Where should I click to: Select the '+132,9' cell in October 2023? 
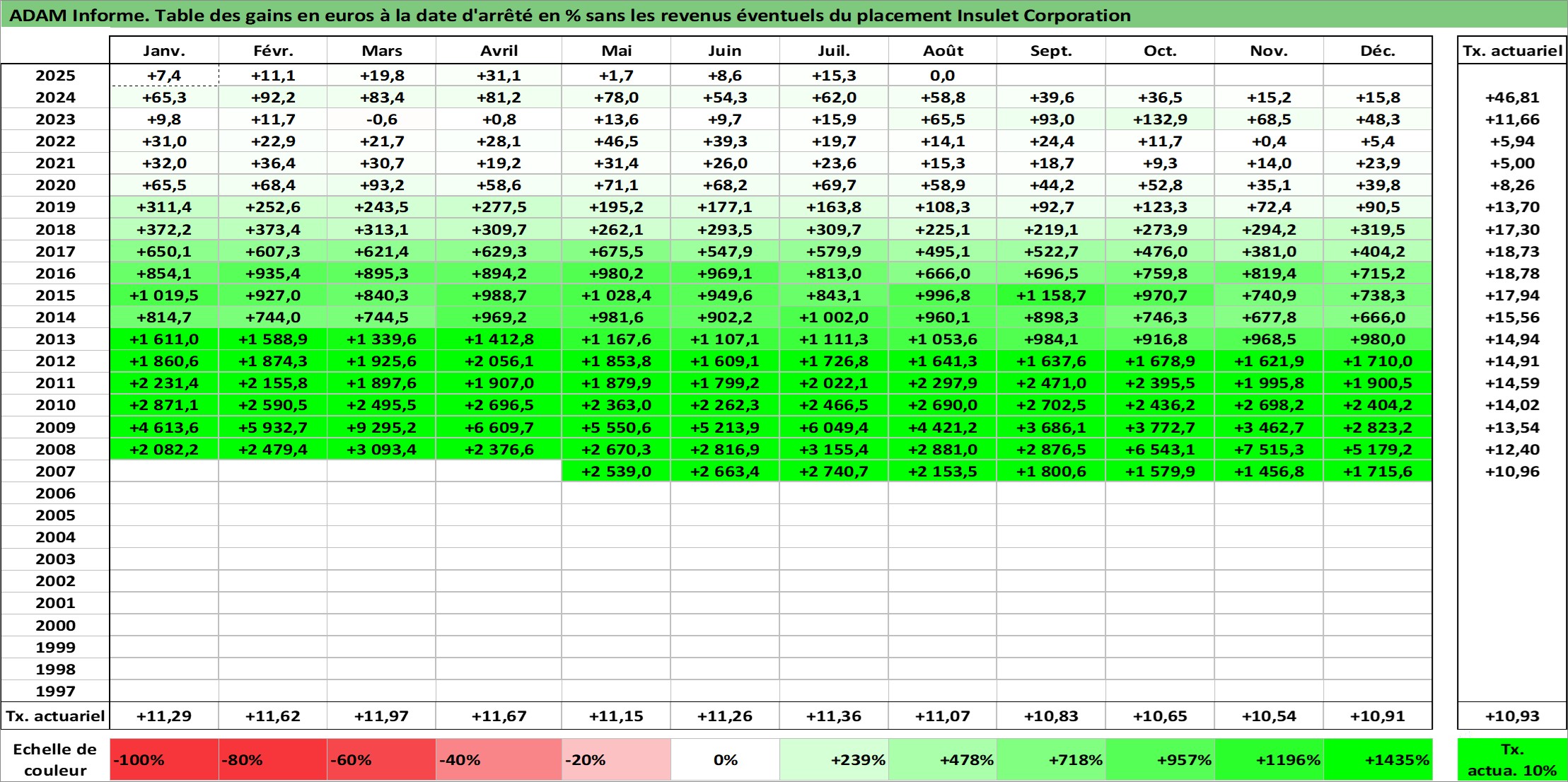pyautogui.click(x=1160, y=119)
